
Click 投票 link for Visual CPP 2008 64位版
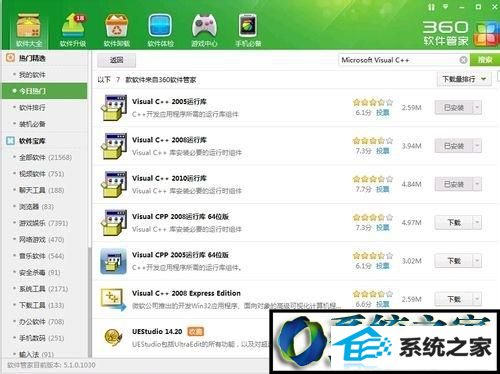(x=383, y=228)
